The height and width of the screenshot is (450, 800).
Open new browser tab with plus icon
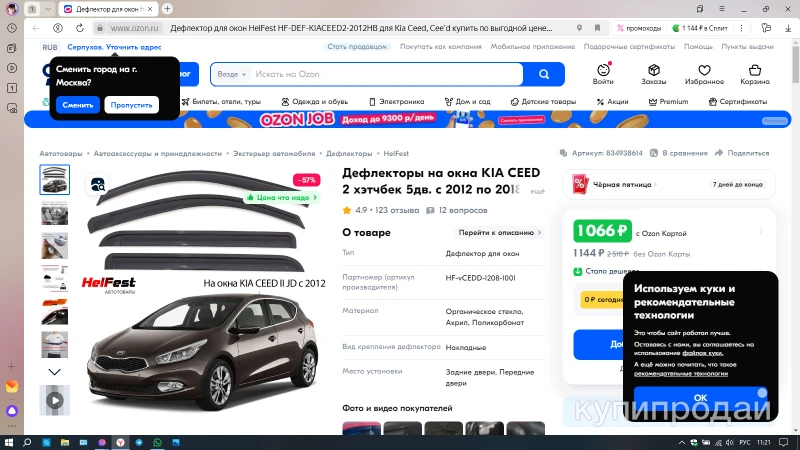(x=167, y=9)
